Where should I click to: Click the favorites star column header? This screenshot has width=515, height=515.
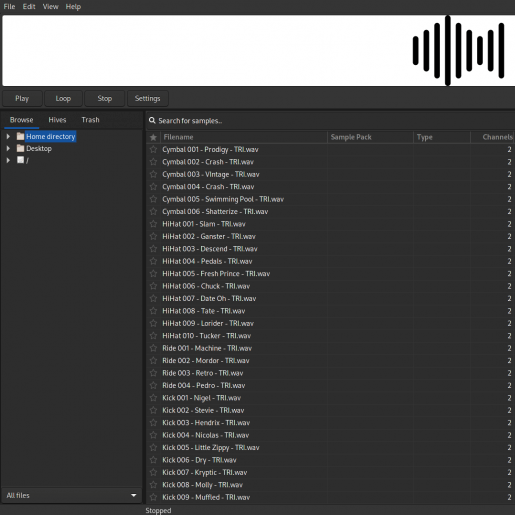click(153, 137)
